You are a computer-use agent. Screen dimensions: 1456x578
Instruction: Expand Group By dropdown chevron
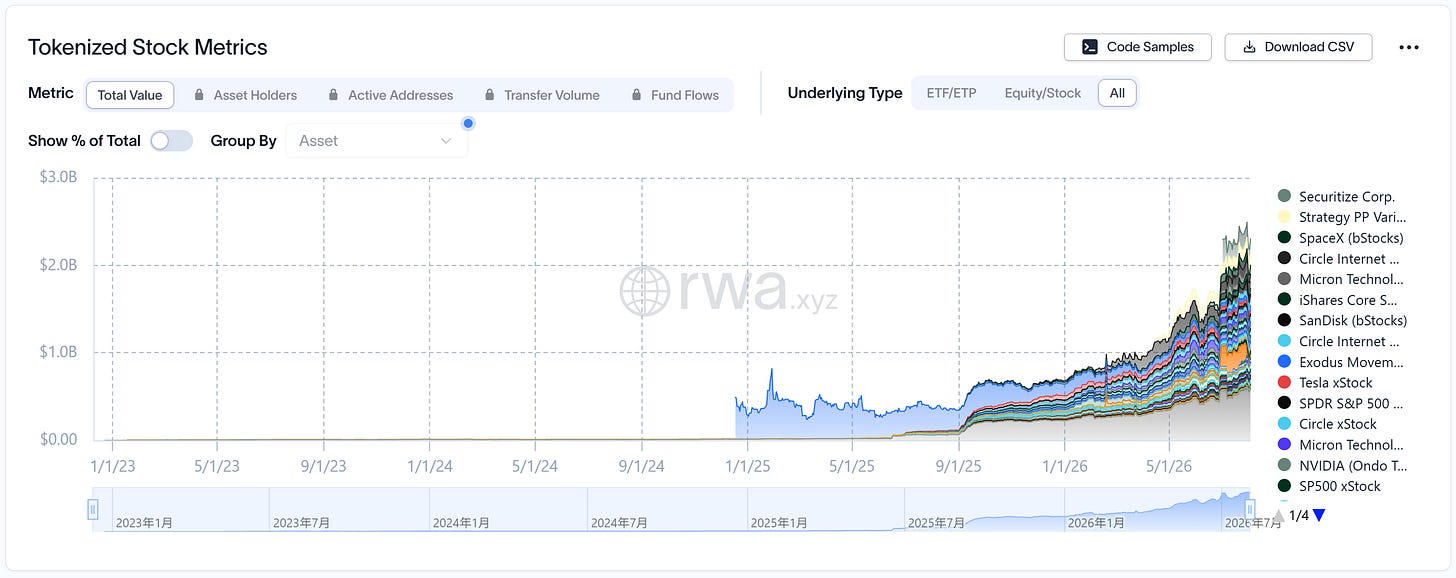point(446,141)
